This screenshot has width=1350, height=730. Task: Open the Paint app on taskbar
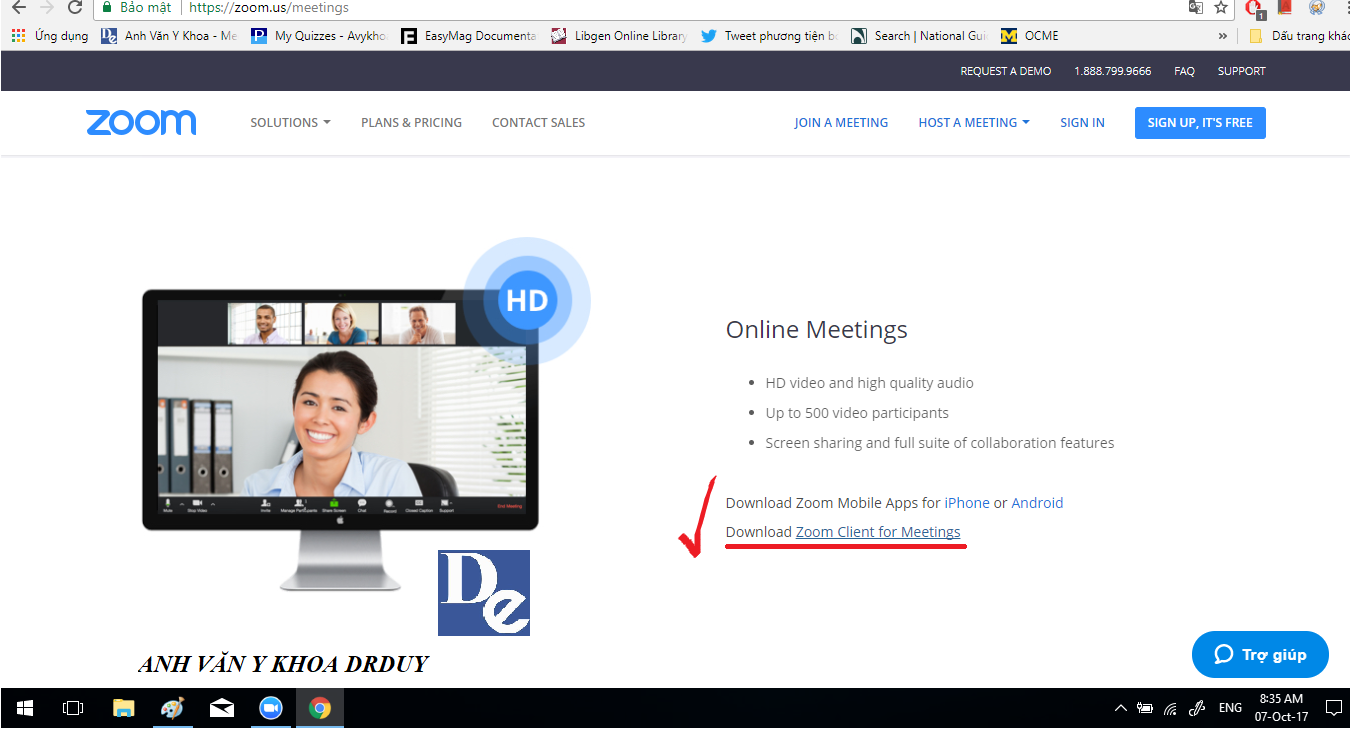coord(172,708)
